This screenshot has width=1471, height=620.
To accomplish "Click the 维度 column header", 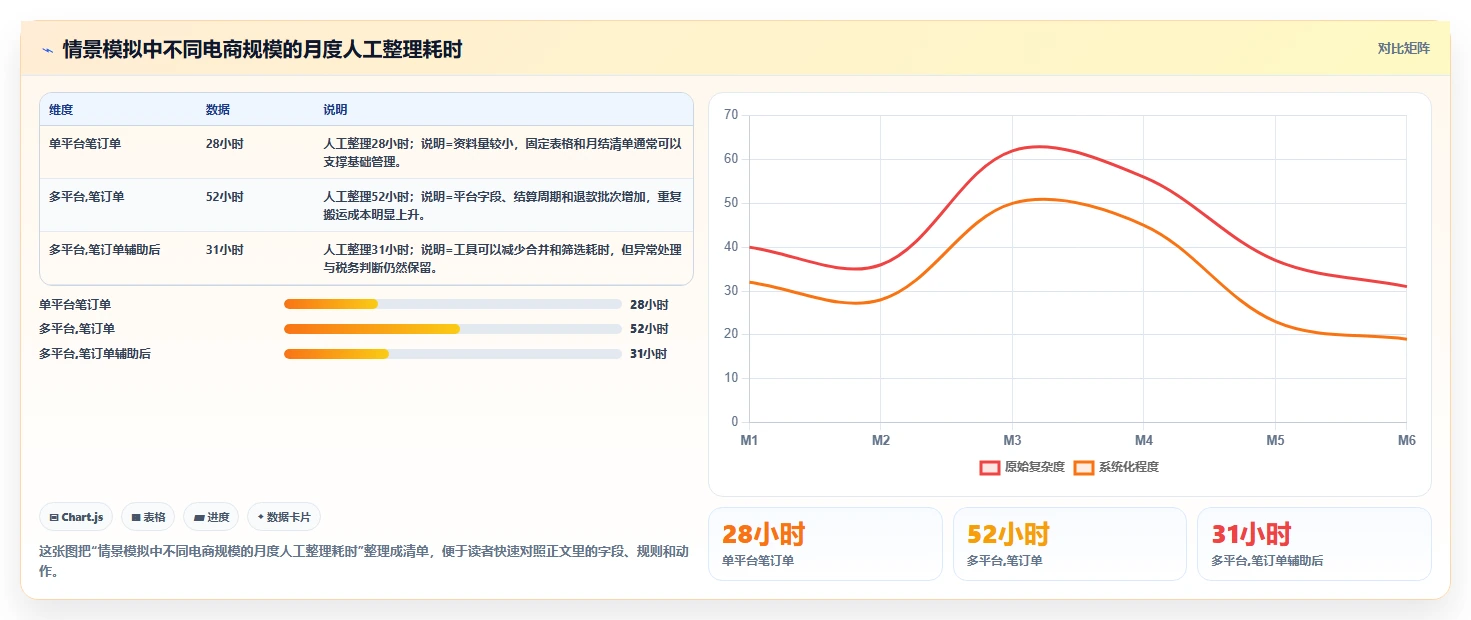I will tap(61, 110).
